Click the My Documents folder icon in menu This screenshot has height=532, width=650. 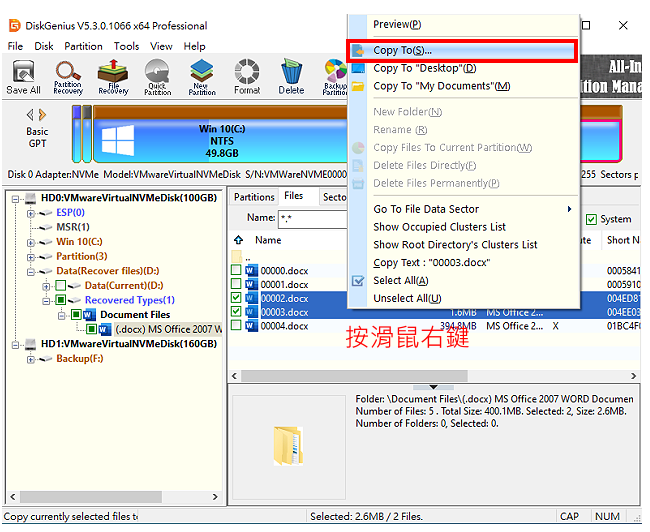point(358,86)
